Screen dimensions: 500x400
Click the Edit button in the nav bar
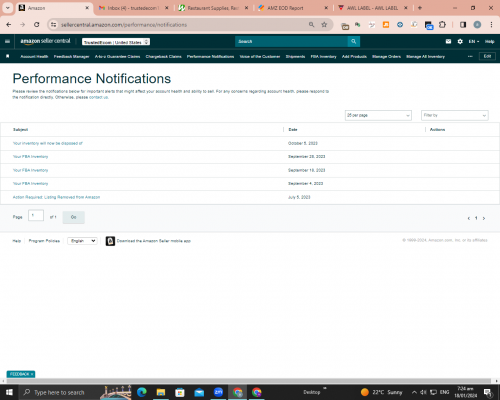487,56
